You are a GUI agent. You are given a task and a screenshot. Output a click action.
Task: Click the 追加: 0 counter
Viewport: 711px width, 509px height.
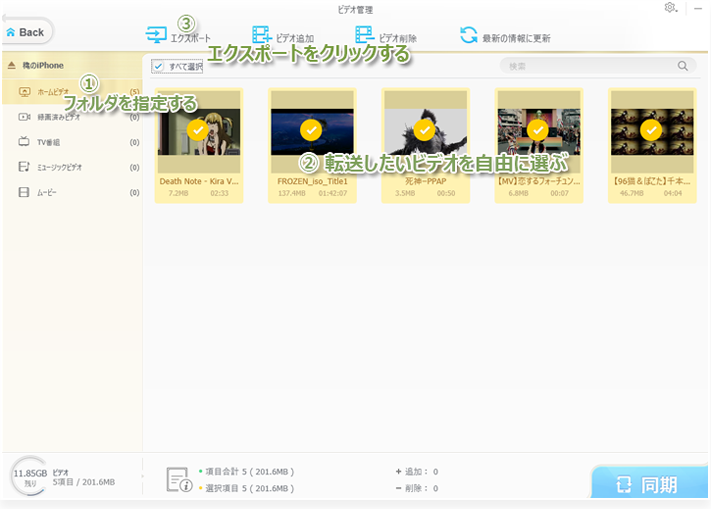(x=417, y=472)
